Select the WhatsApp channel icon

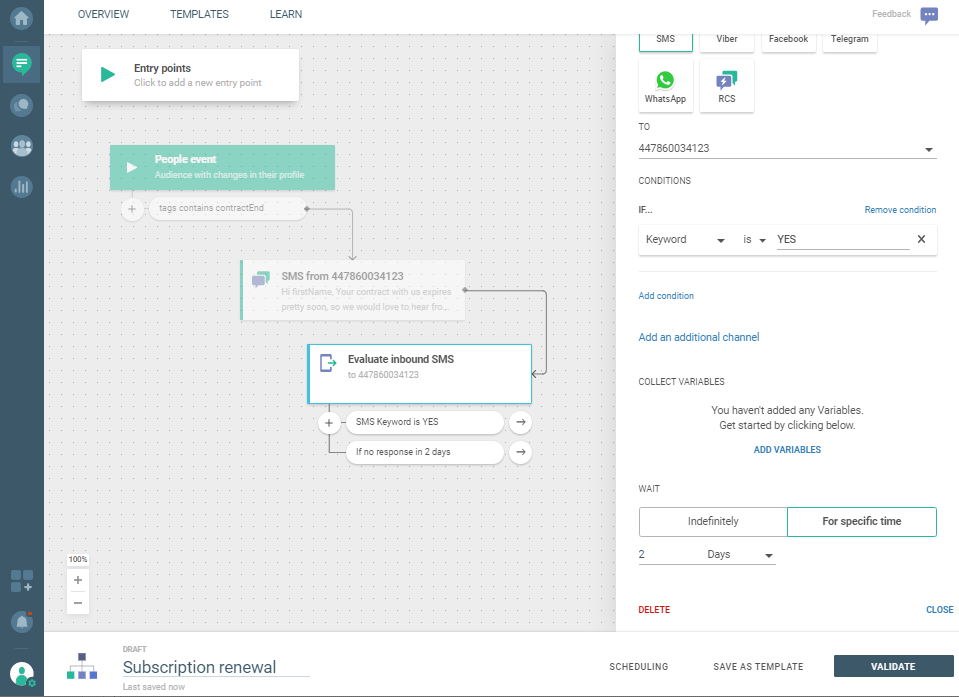pos(665,86)
